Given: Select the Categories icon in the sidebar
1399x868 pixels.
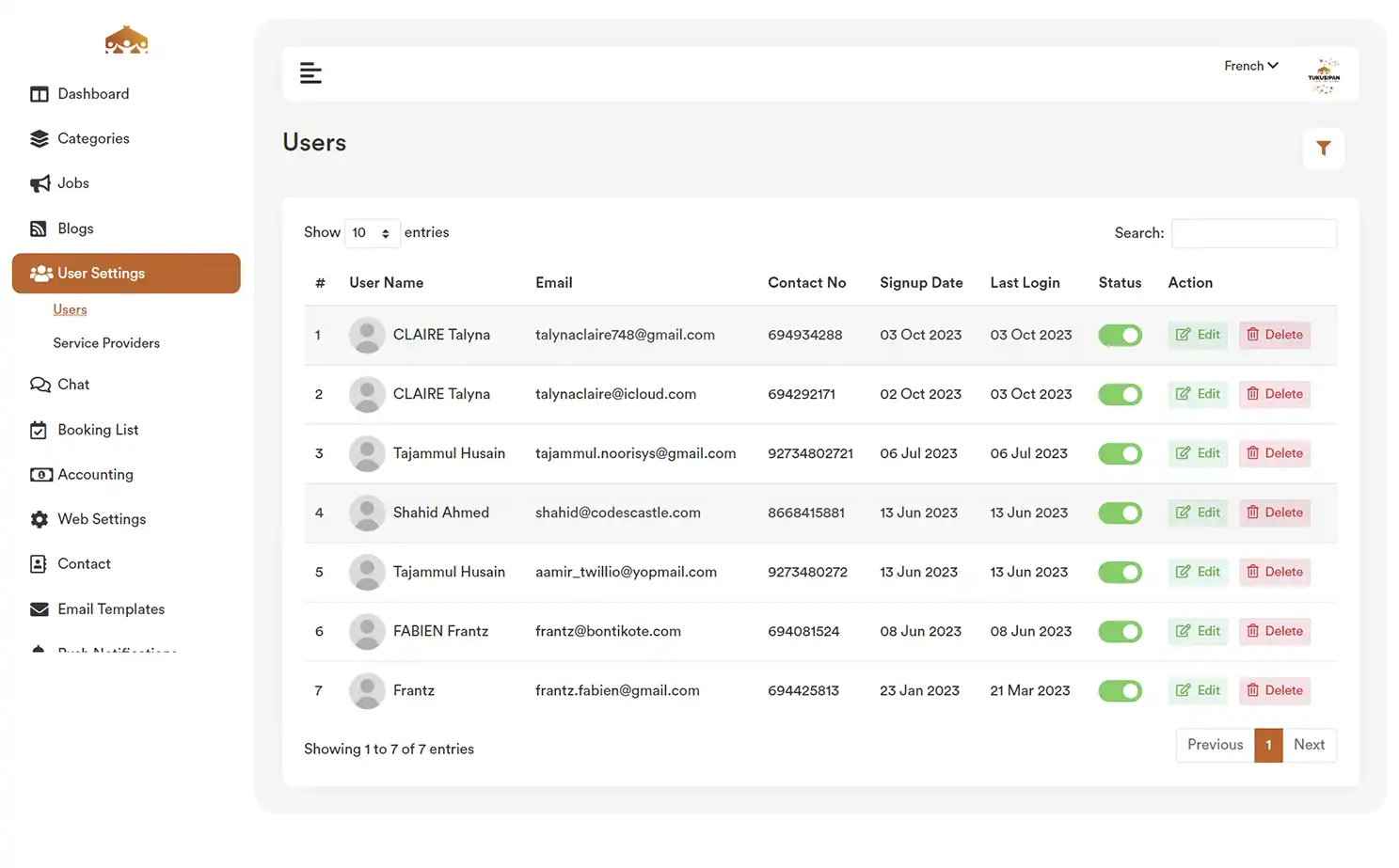Looking at the screenshot, I should click(x=40, y=138).
